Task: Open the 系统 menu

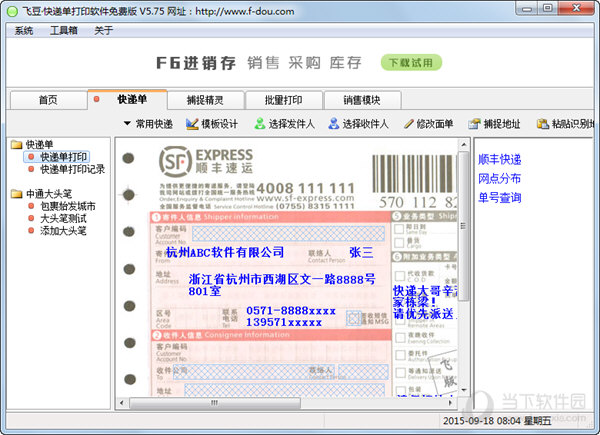Action: pyautogui.click(x=24, y=30)
